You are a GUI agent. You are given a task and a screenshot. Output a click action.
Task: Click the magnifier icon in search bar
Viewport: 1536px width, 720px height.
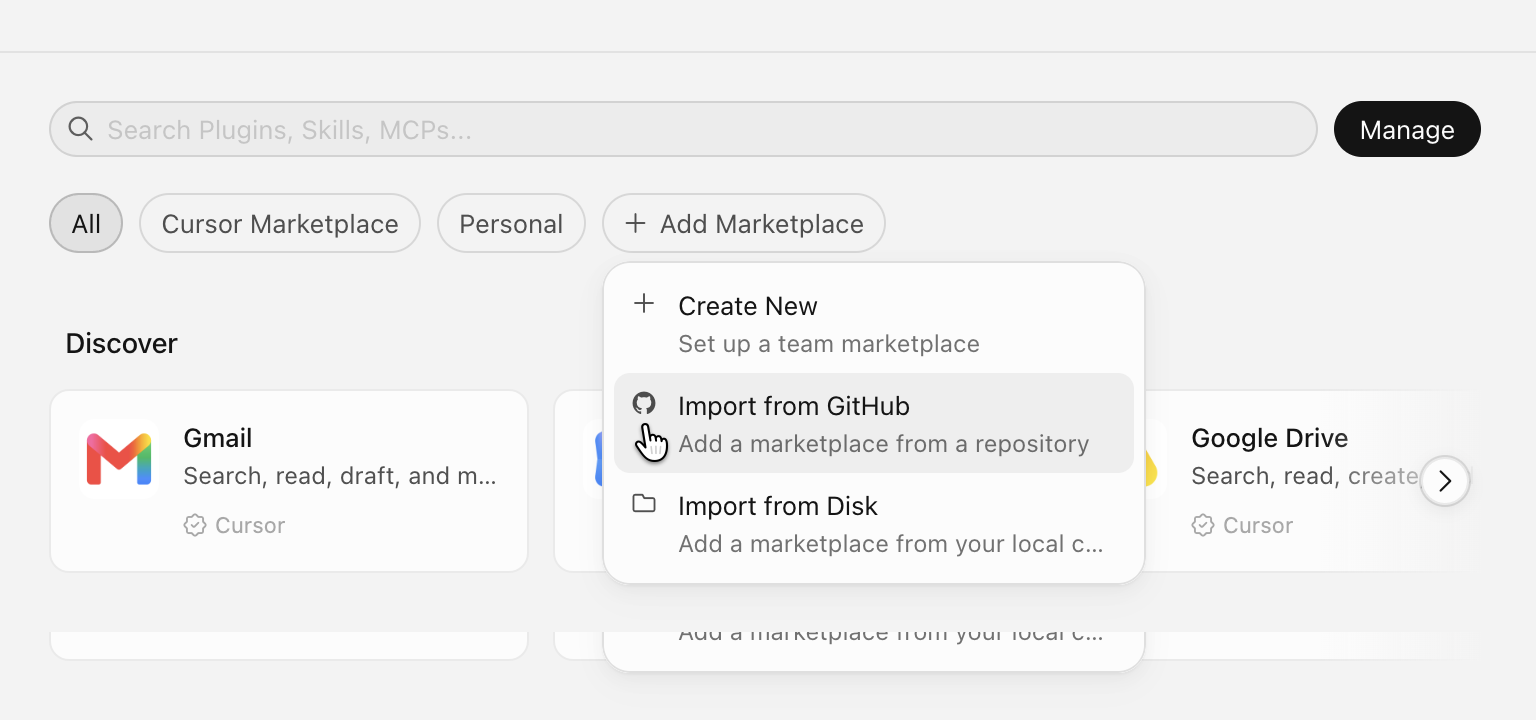[80, 129]
